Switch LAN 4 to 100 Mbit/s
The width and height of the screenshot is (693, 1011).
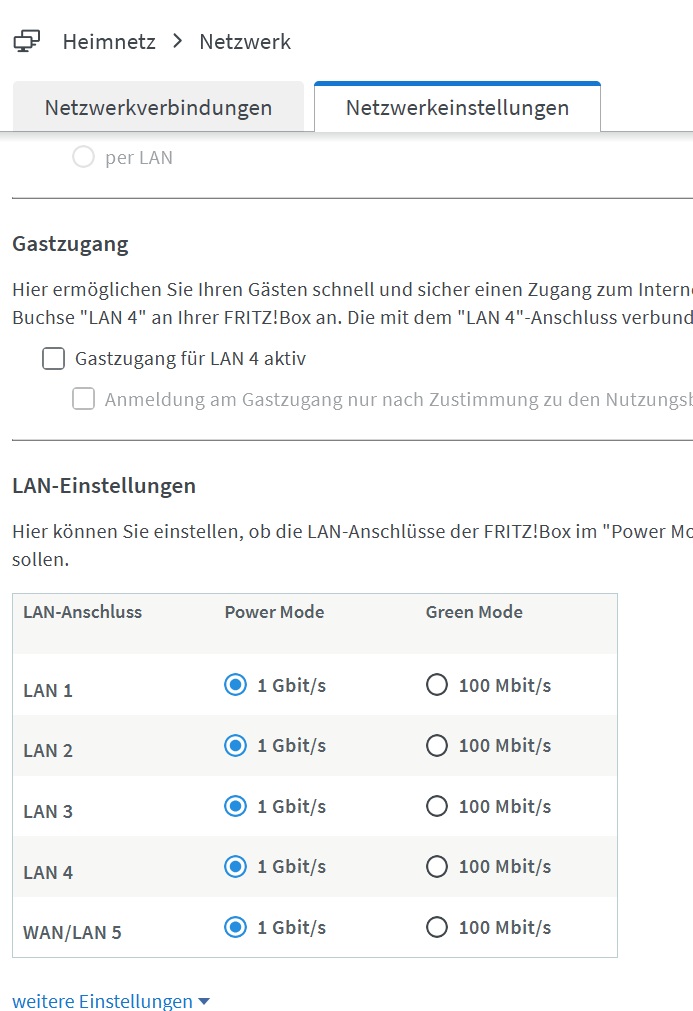click(437, 867)
